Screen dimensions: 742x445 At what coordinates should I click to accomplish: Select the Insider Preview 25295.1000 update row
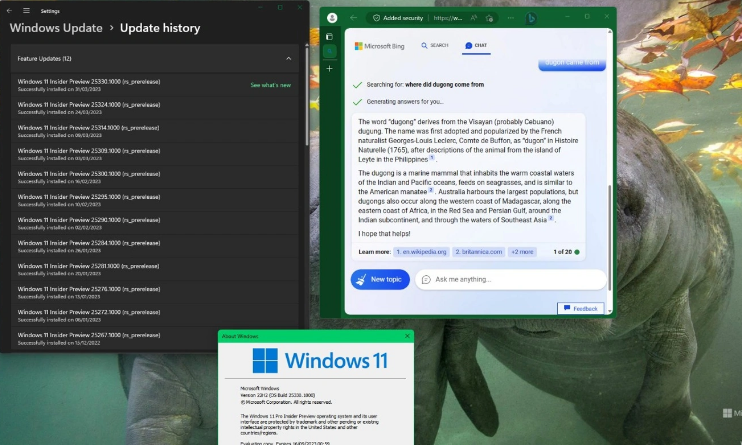pyautogui.click(x=154, y=200)
